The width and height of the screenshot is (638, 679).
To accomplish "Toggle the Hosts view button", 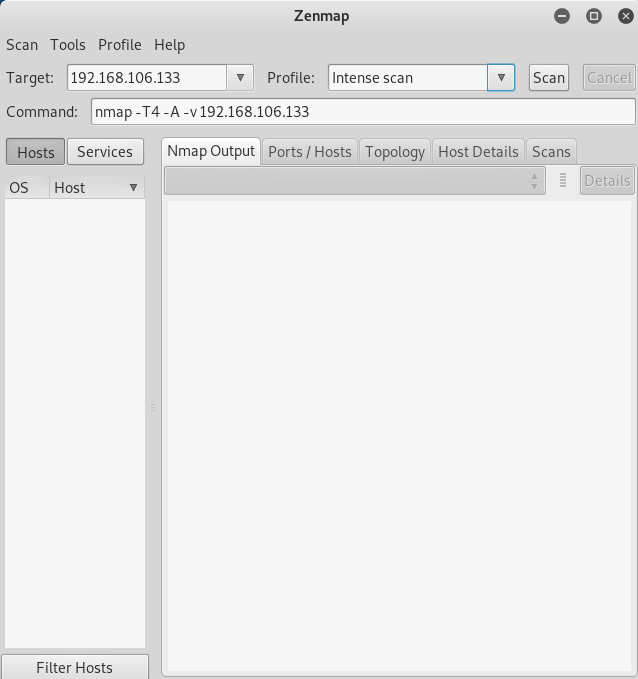I will click(x=36, y=152).
